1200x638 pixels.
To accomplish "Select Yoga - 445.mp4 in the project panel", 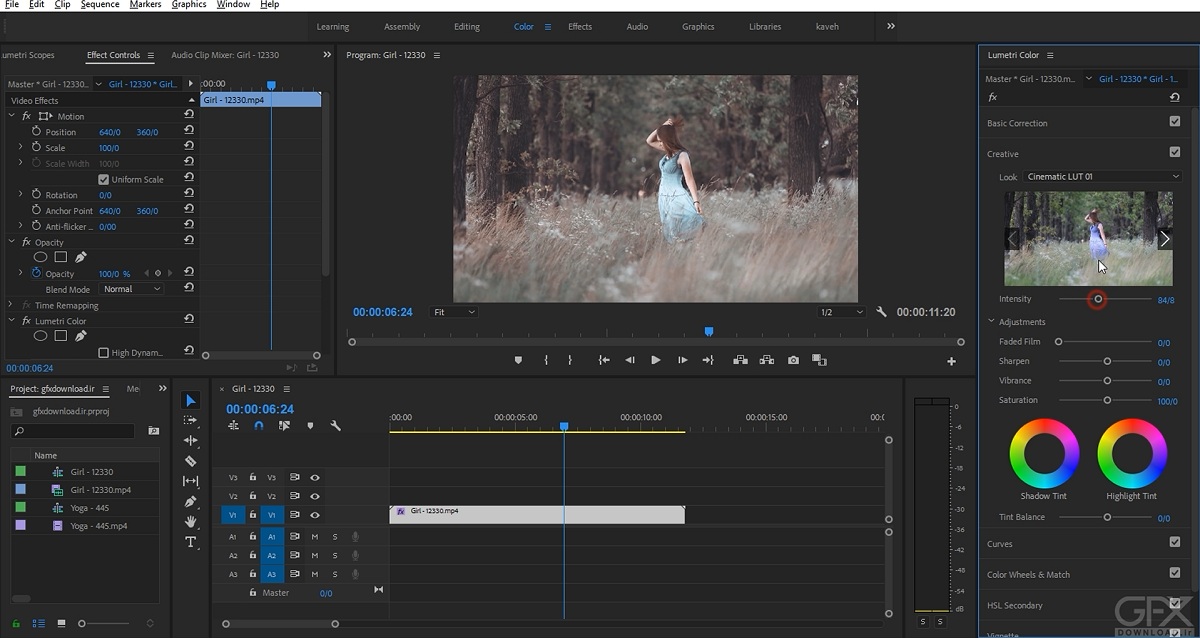I will tap(98, 526).
